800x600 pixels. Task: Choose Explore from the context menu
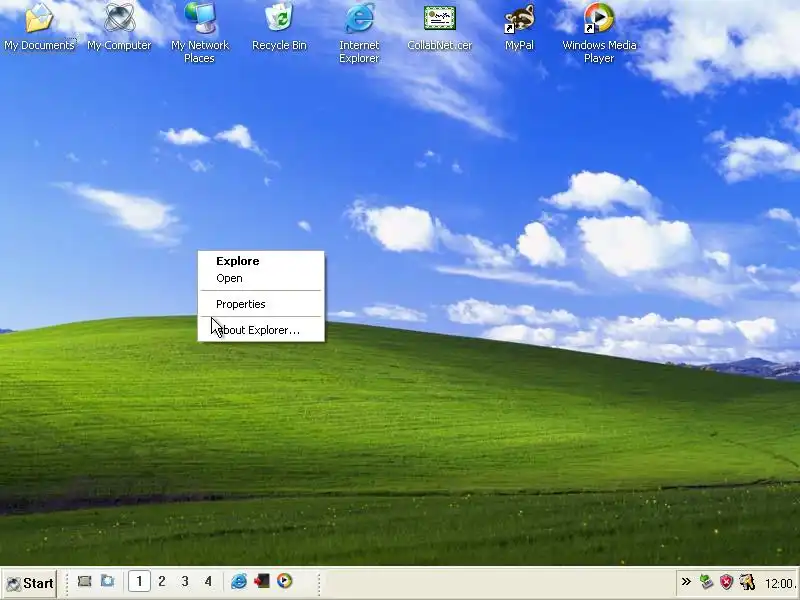point(261,261)
